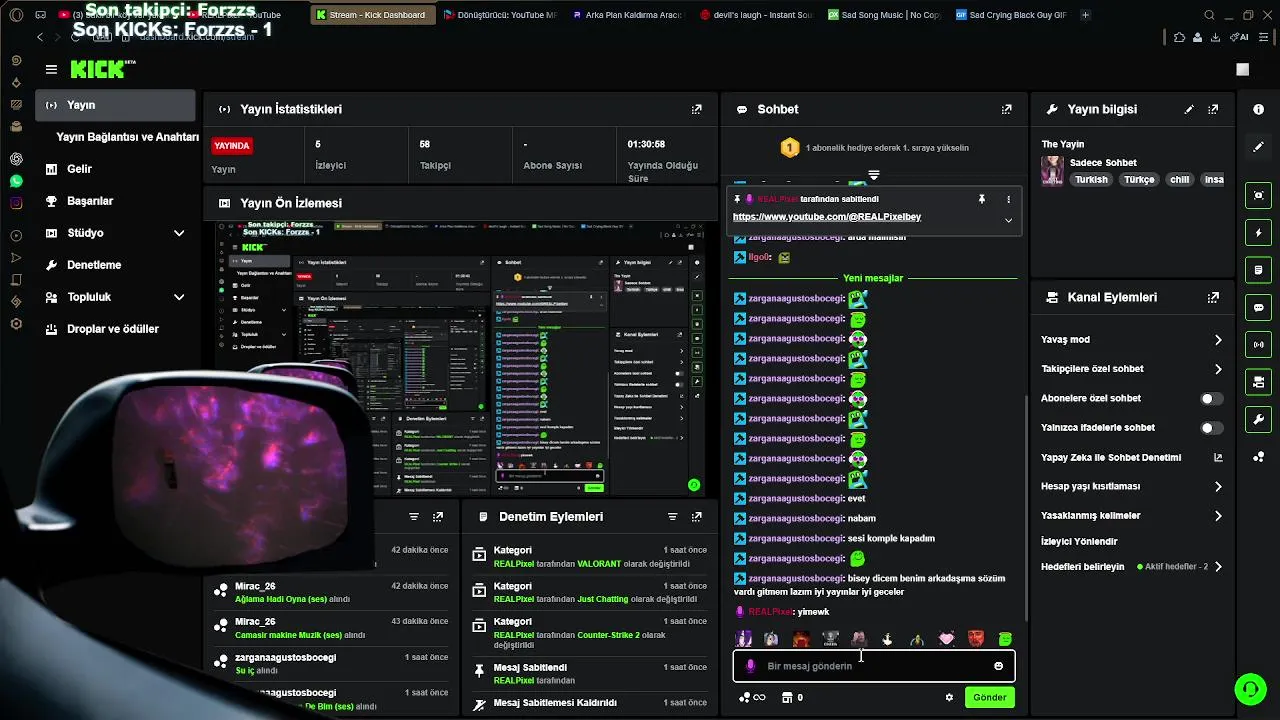1280x720 pixels.
Task: Open Yasaklanmış kelimeler chevron
Action: 1218,516
